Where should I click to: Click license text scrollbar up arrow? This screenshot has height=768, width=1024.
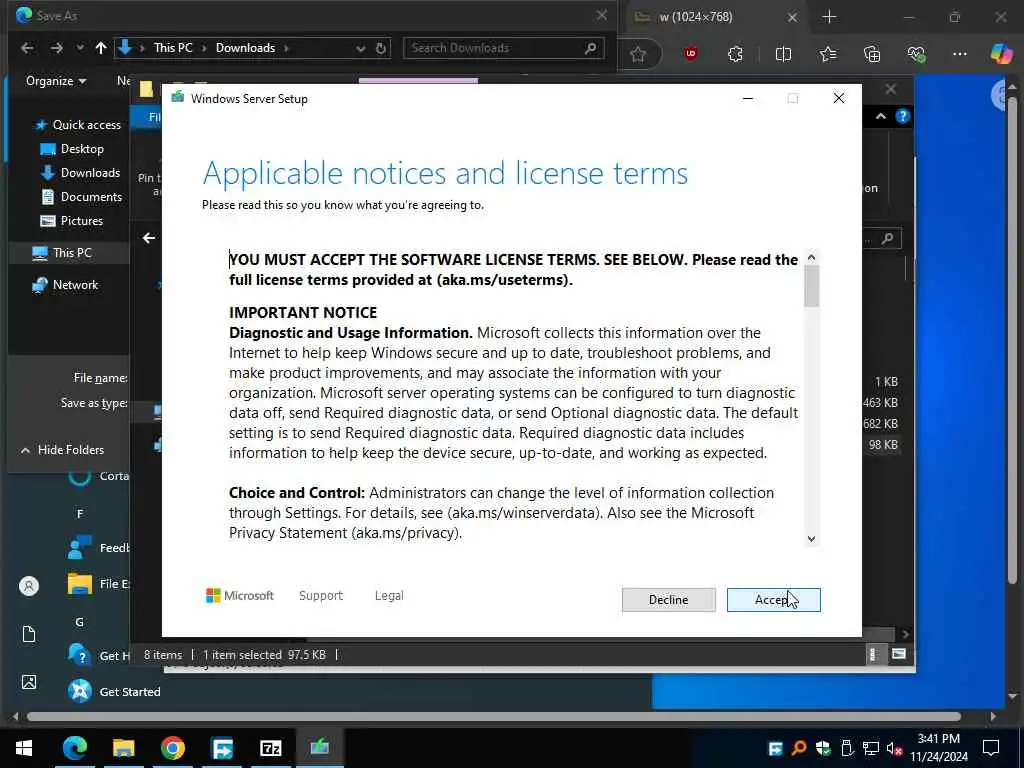(811, 257)
